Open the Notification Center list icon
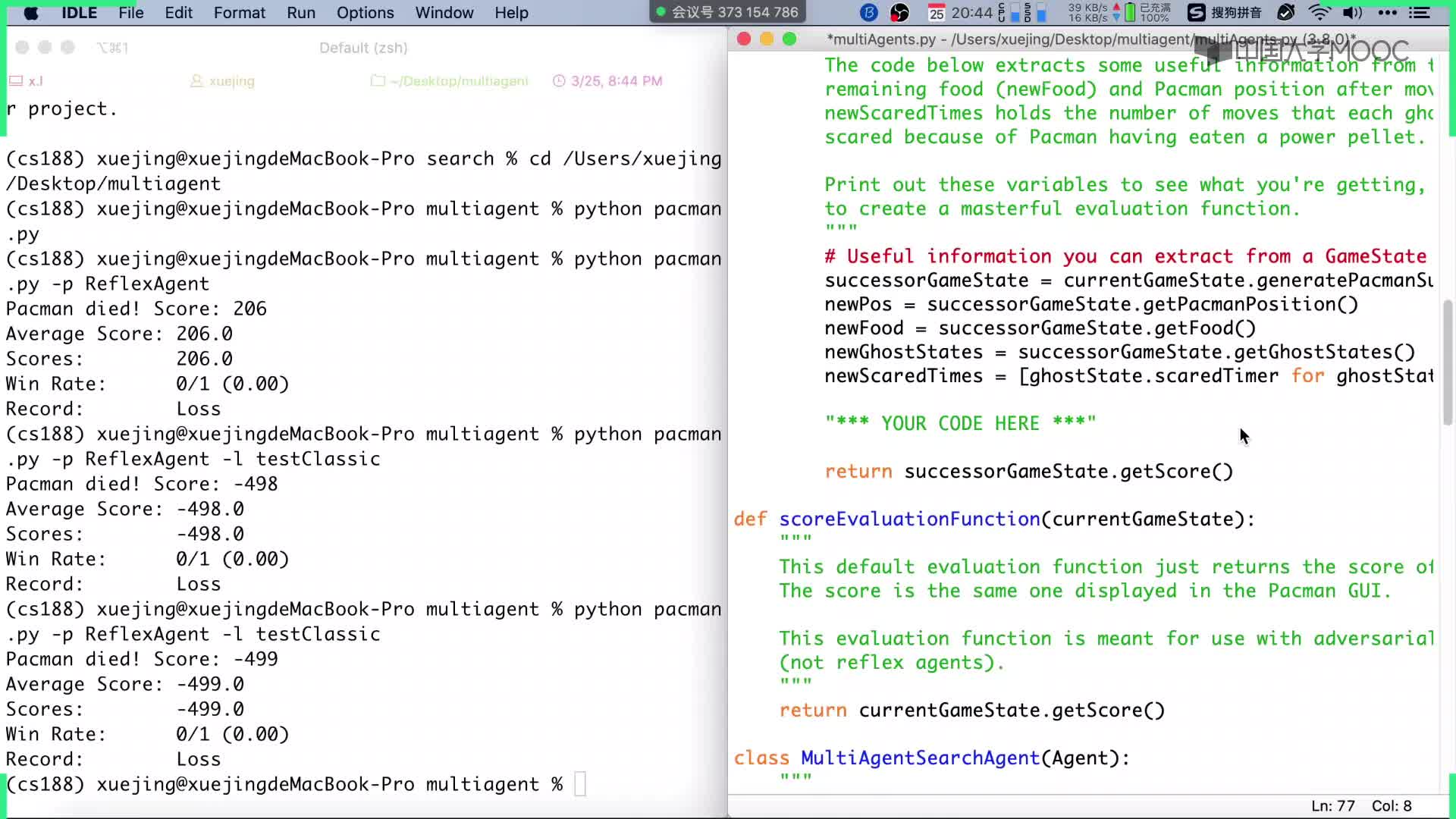 1419,13
